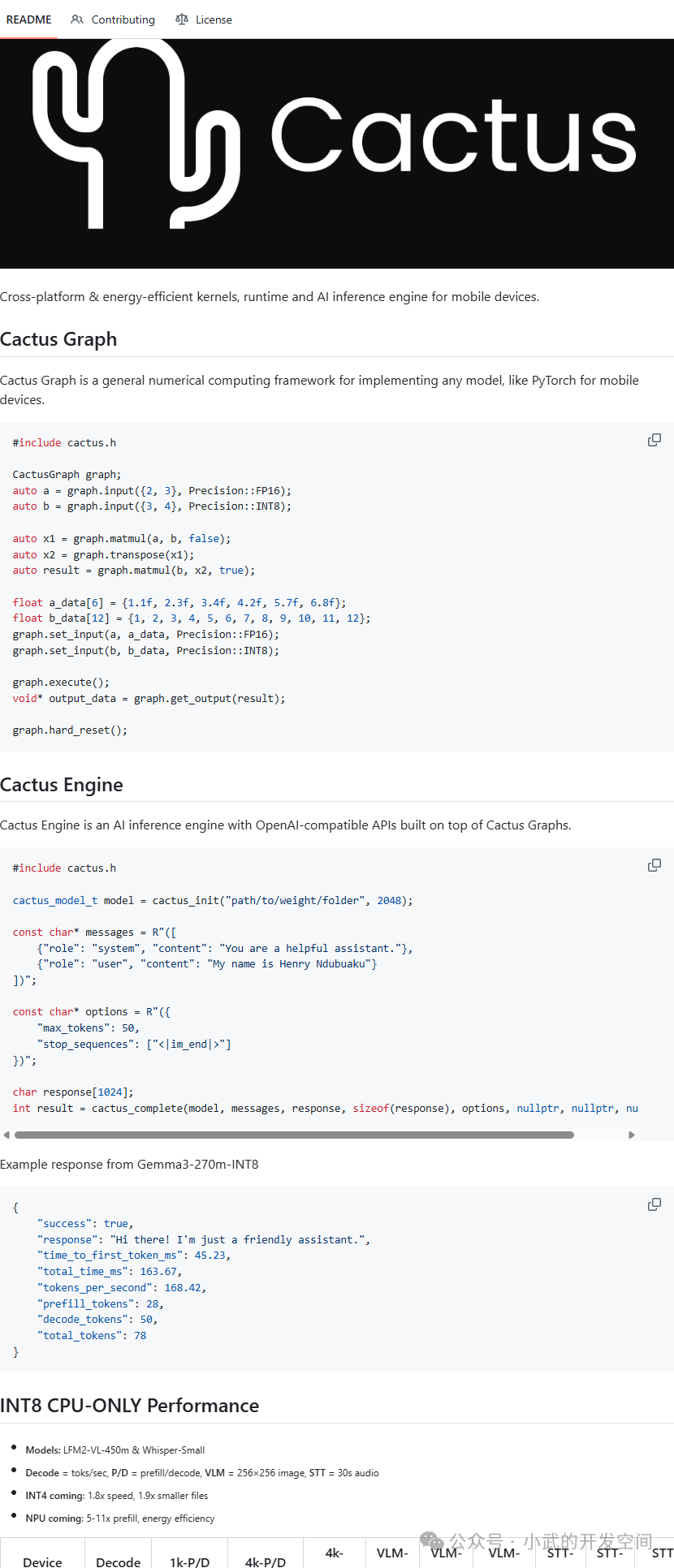Click the cactus_complete call line

(x=325, y=1109)
